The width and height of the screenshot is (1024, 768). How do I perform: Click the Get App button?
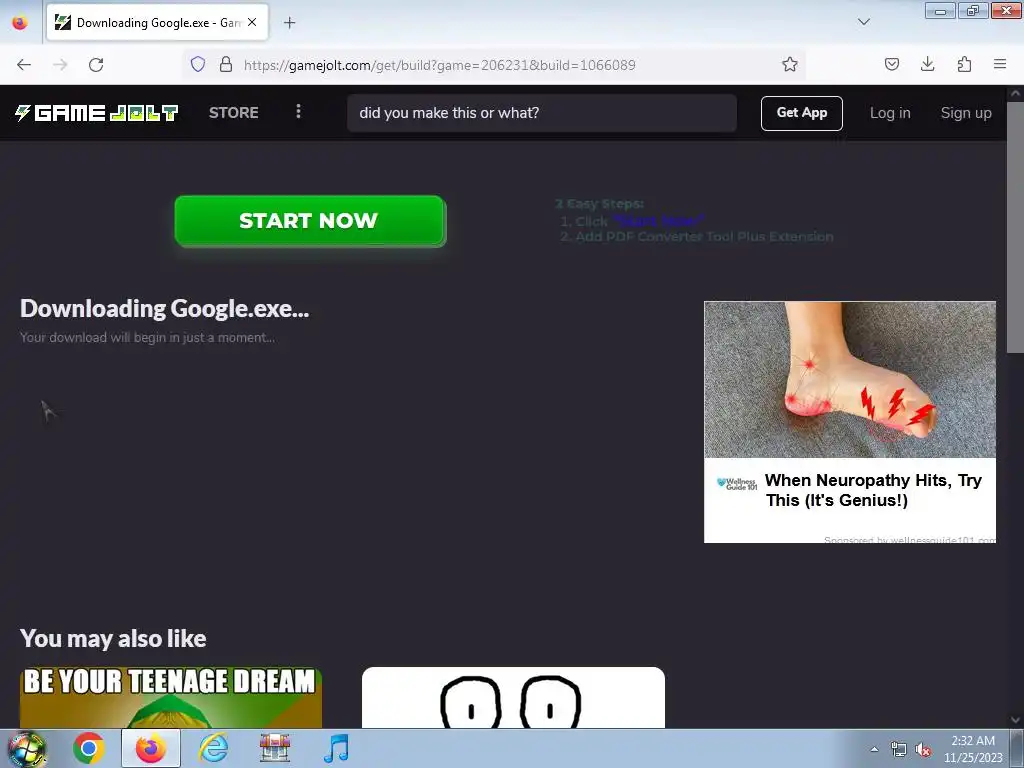pos(801,113)
